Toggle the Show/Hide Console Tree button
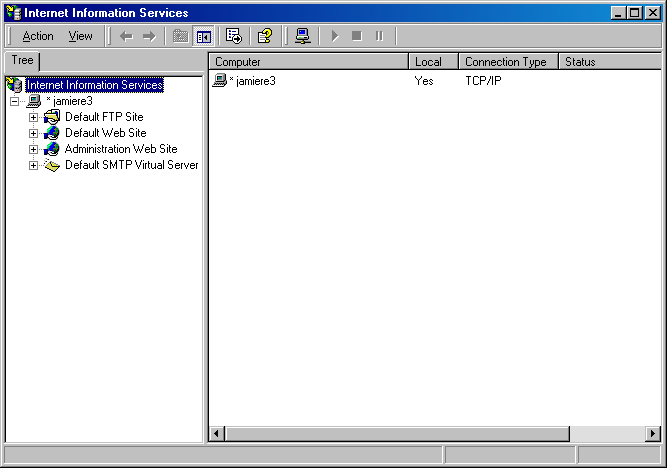667x468 pixels. (204, 37)
